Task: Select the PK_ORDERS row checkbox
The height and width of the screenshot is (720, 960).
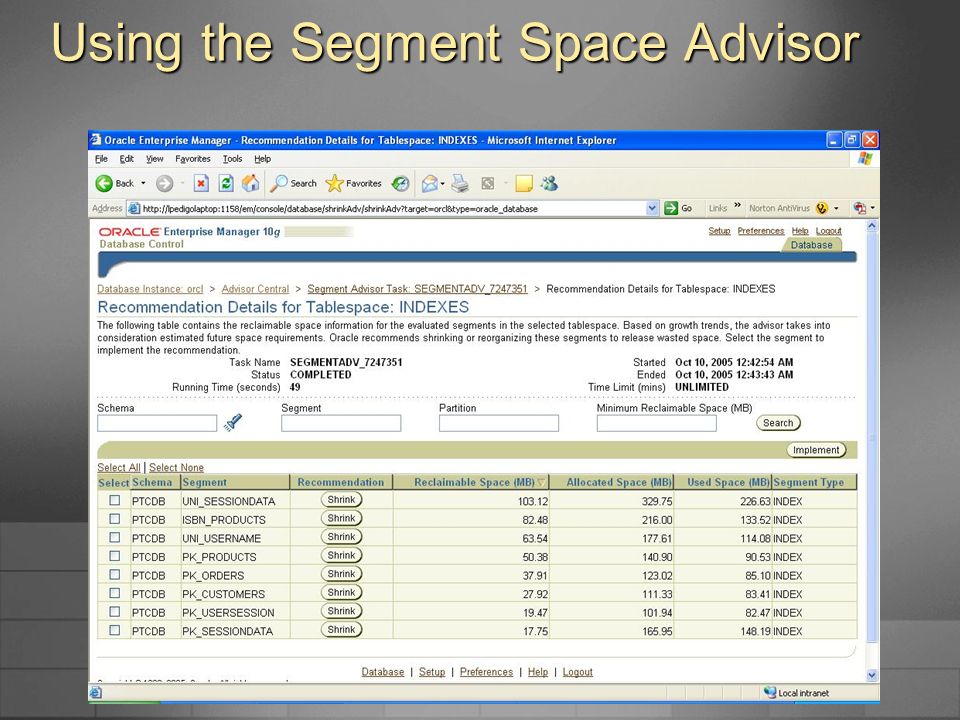Action: click(x=114, y=574)
